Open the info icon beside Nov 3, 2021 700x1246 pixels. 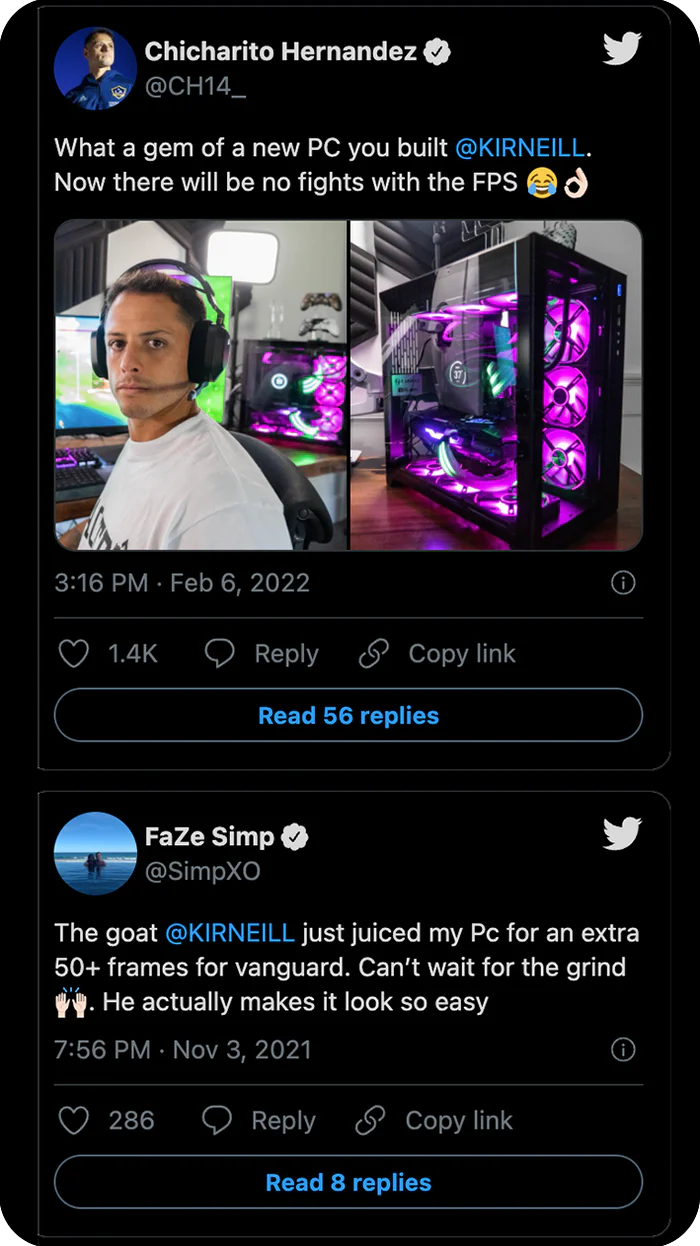tap(622, 1049)
